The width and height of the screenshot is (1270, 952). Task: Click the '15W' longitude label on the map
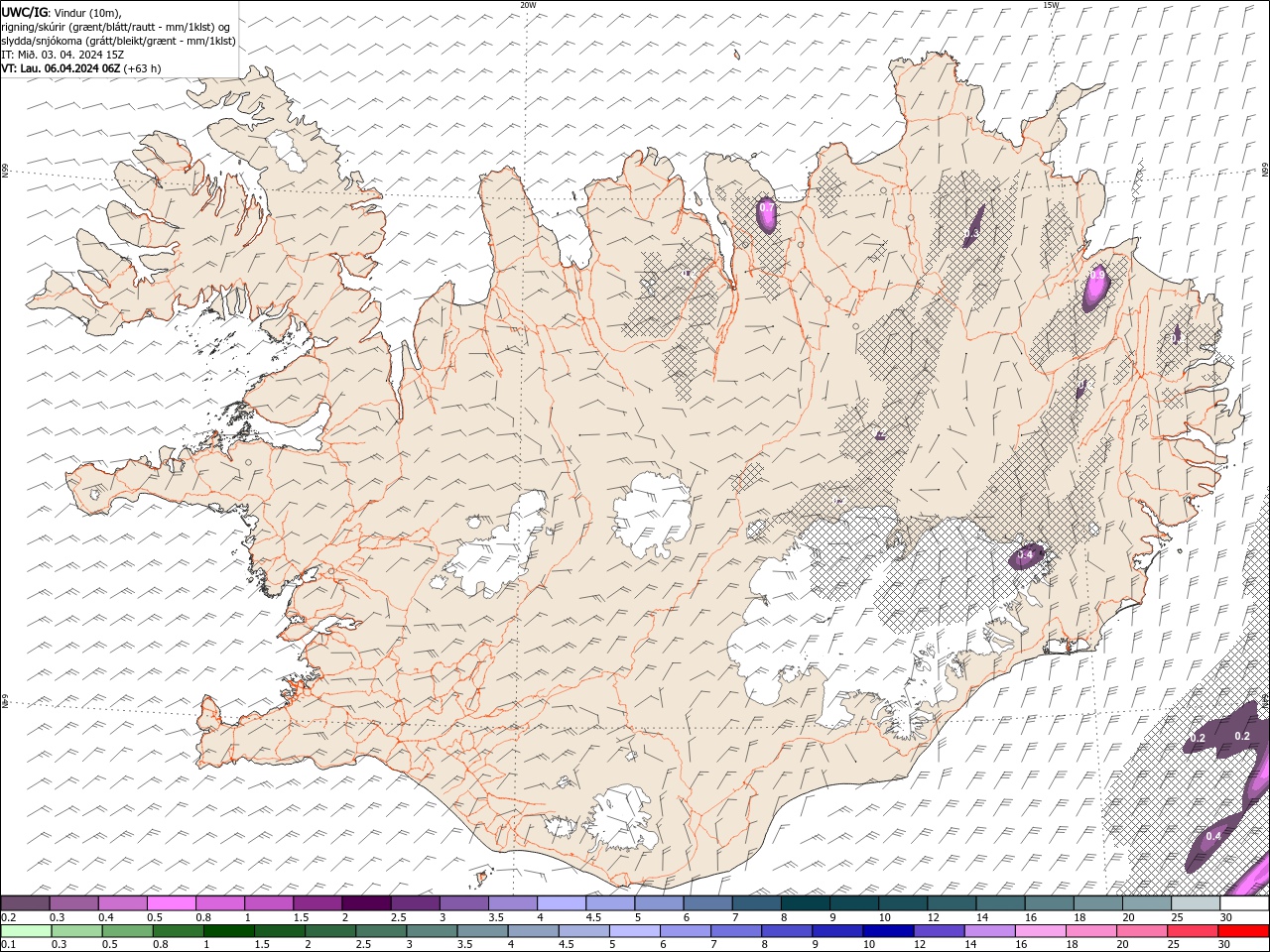click(1051, 5)
